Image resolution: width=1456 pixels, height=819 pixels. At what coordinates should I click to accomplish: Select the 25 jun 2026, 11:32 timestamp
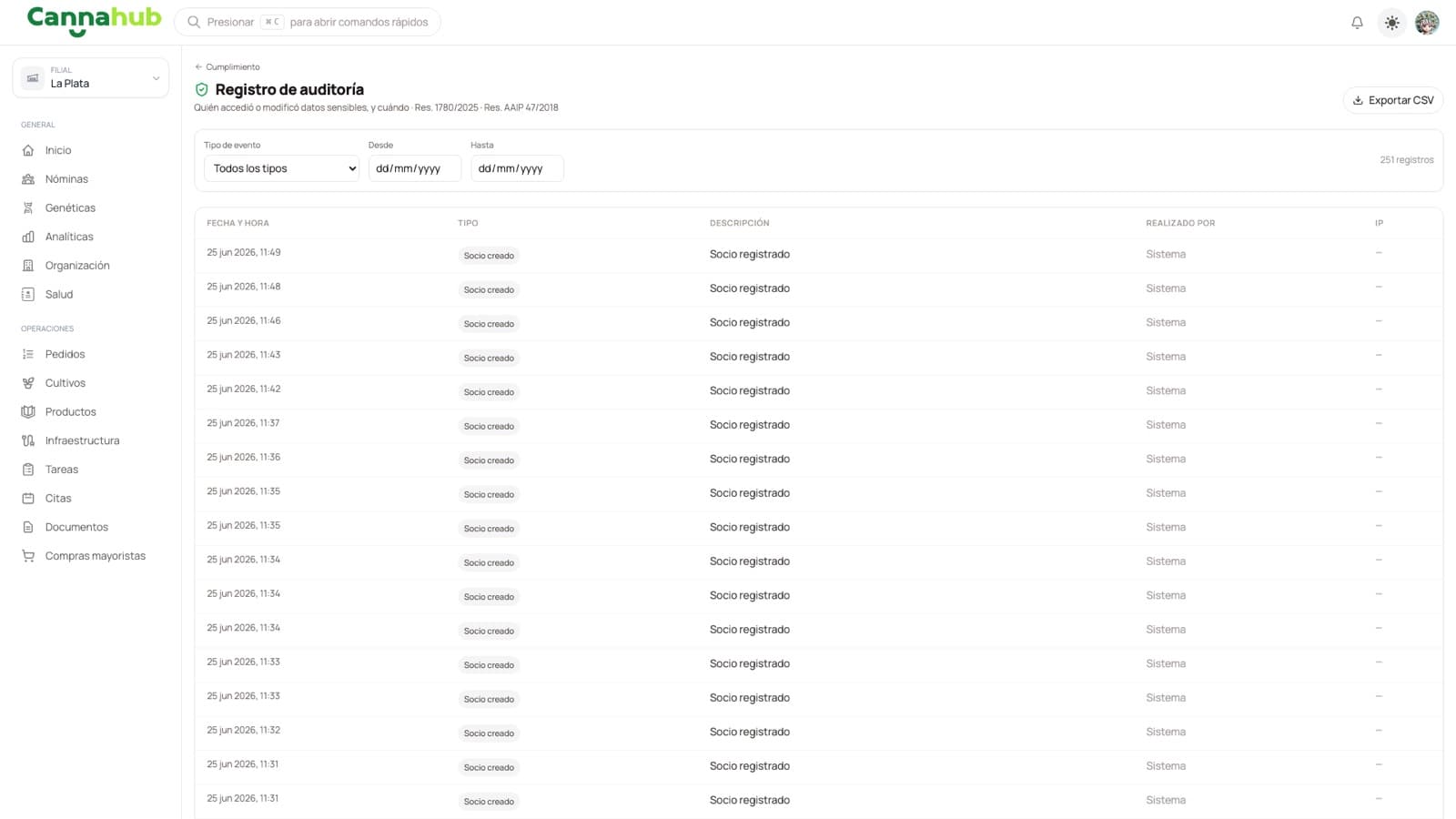[243, 730]
